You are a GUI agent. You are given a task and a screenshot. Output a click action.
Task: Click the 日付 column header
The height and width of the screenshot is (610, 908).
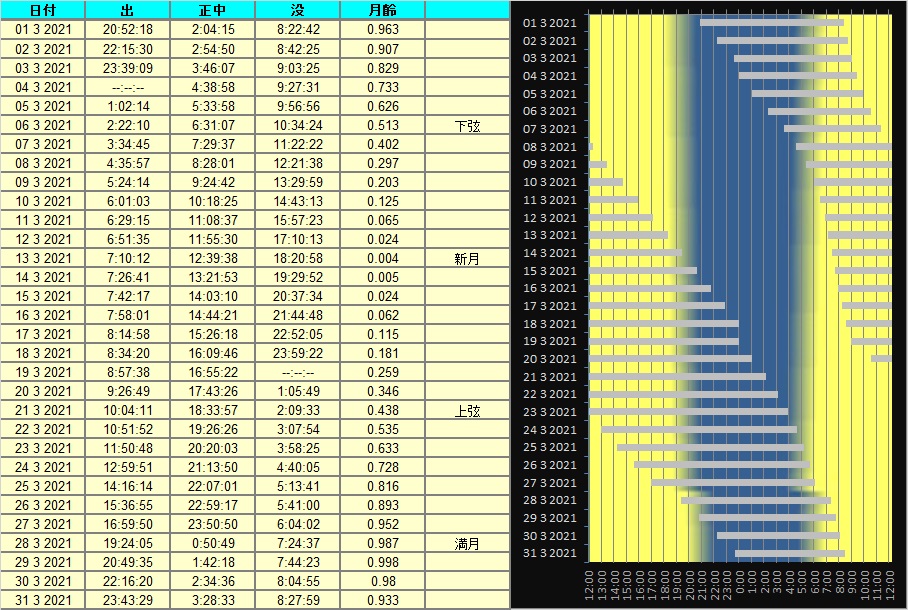click(x=43, y=10)
